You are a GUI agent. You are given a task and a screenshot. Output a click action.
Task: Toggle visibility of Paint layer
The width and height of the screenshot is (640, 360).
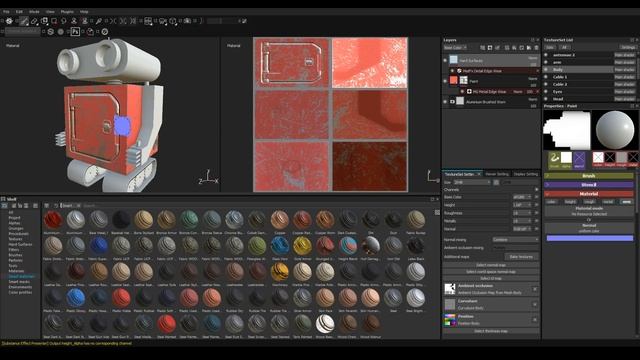pyautogui.click(x=445, y=81)
